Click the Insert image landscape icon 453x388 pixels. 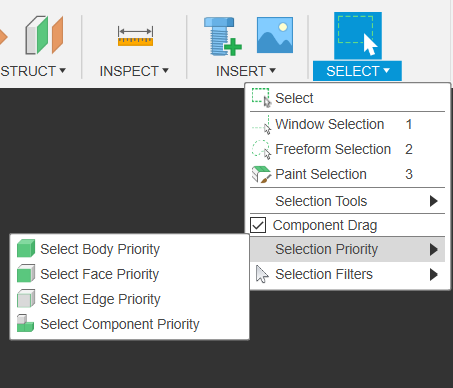pyautogui.click(x=275, y=35)
